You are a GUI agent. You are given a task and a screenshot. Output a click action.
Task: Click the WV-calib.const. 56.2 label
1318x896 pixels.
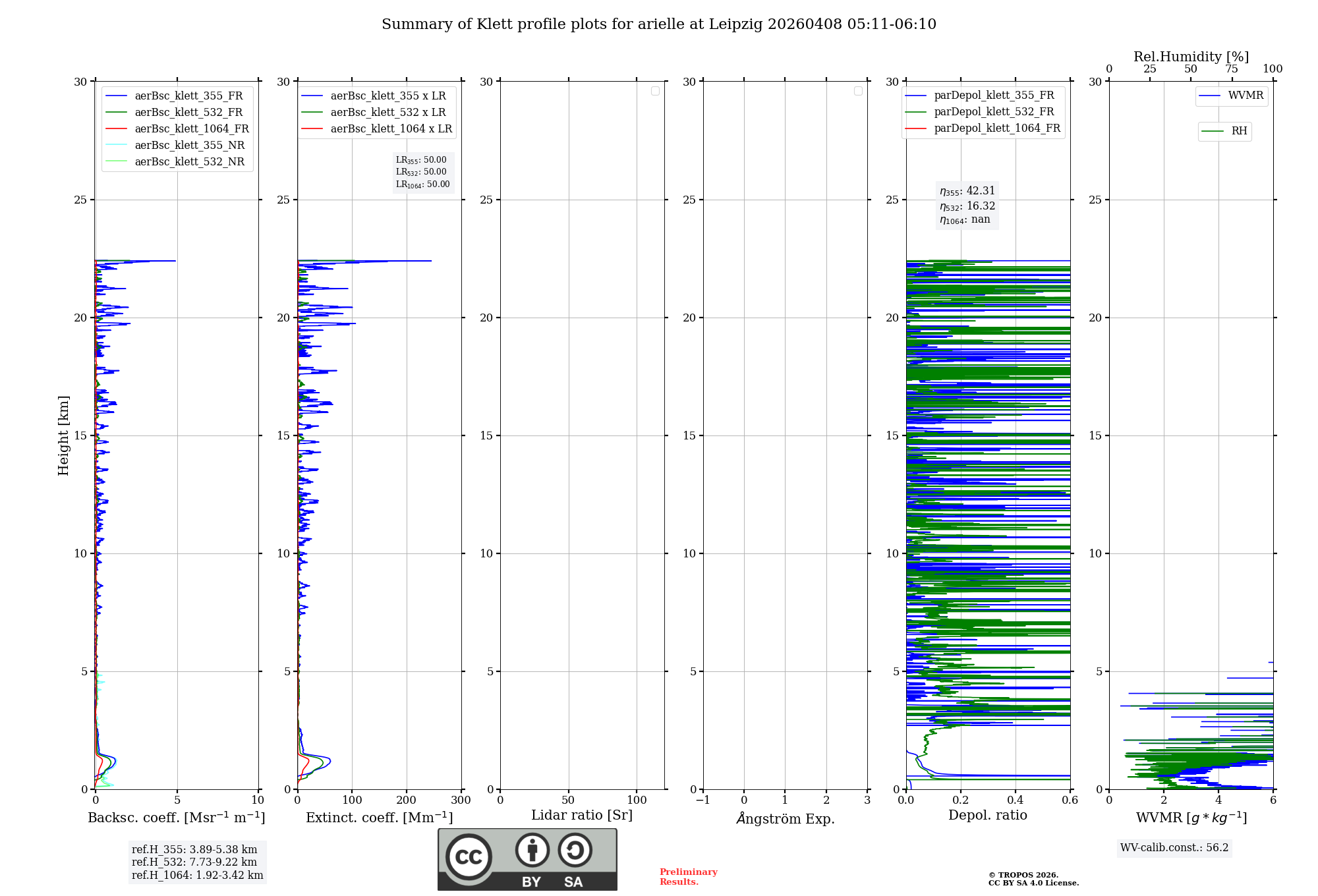(x=1174, y=848)
